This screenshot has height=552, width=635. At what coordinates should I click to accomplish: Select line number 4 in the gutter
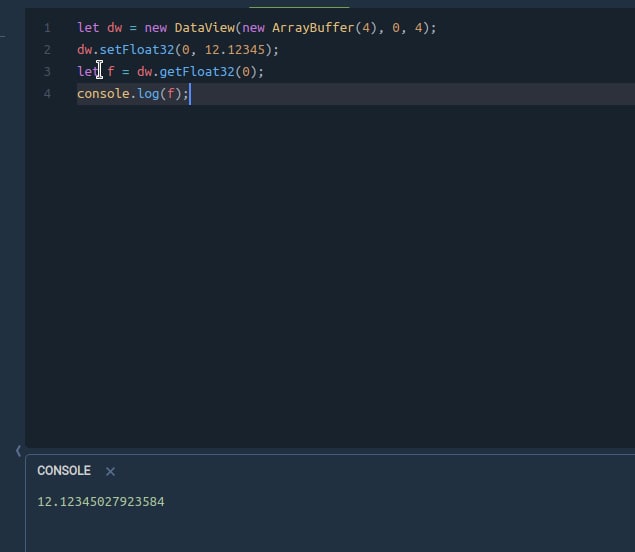[x=47, y=94]
